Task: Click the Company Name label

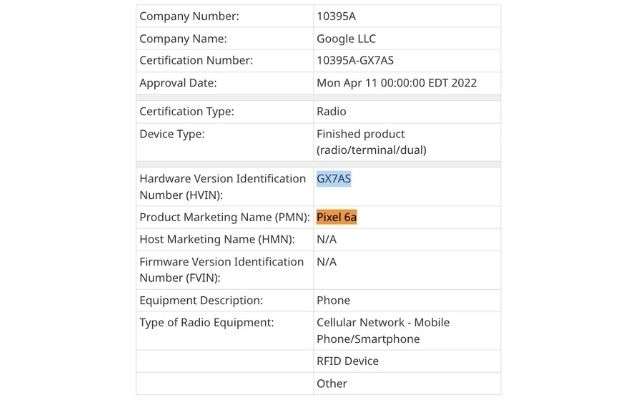Action: coord(183,38)
